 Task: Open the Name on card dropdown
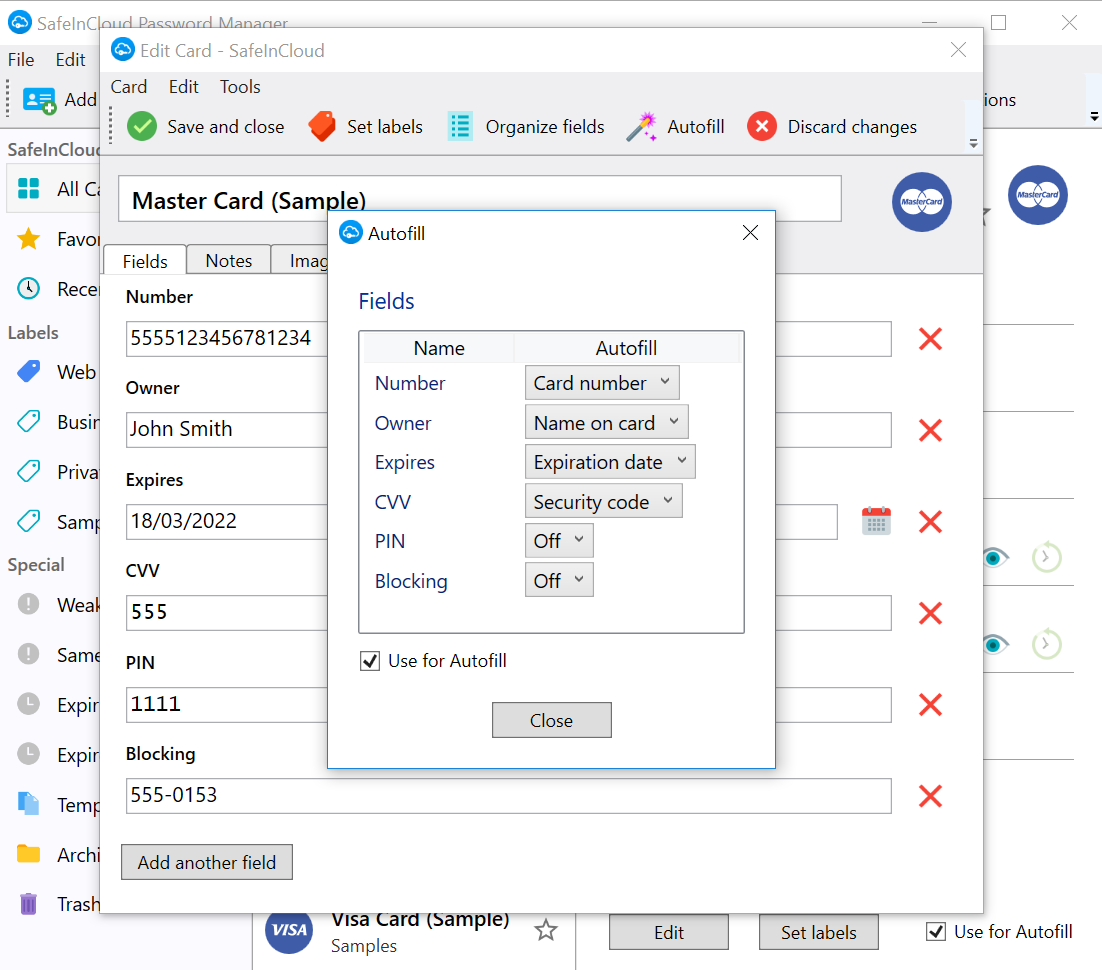click(x=607, y=422)
